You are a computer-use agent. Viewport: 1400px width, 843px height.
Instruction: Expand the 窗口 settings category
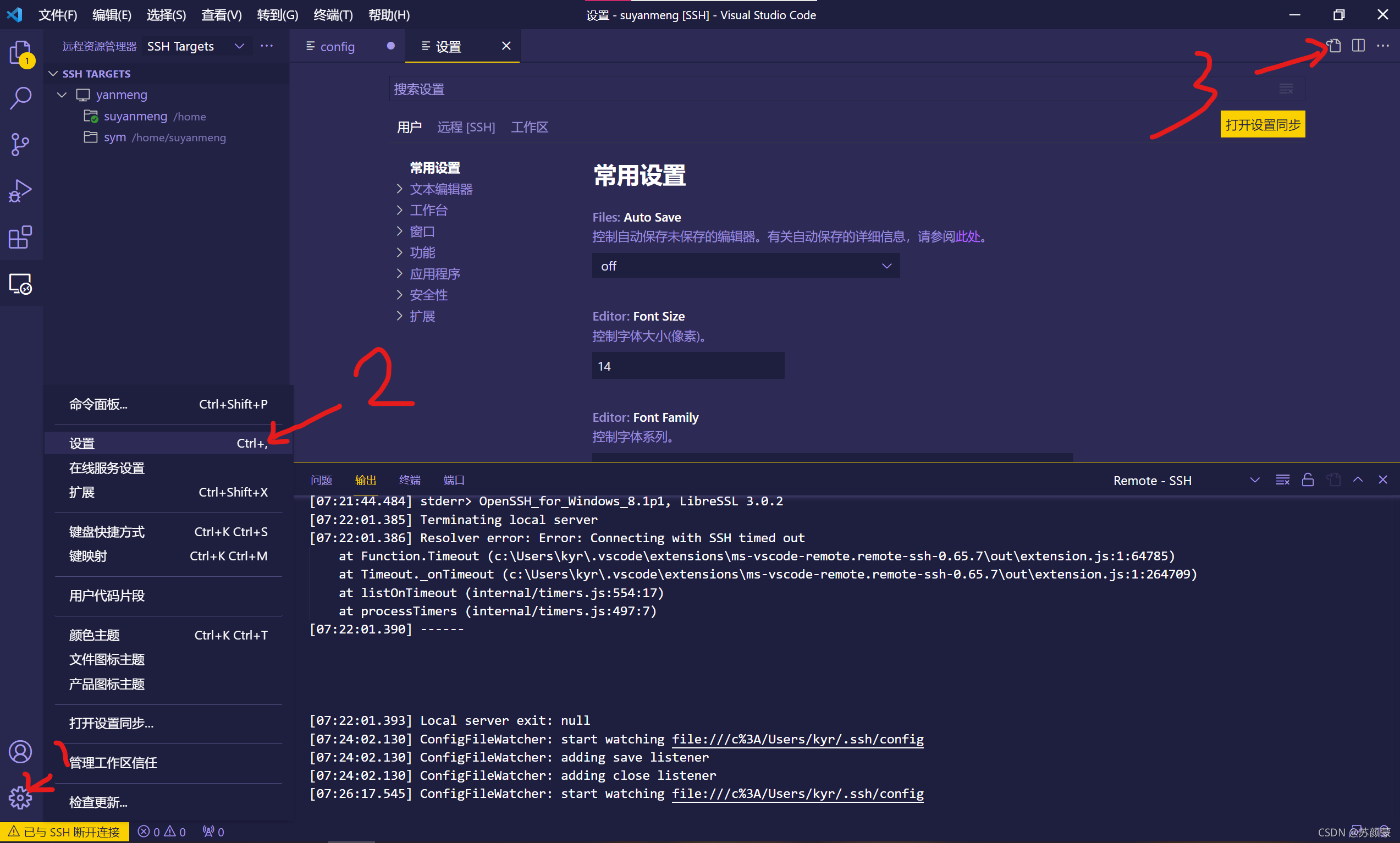400,231
